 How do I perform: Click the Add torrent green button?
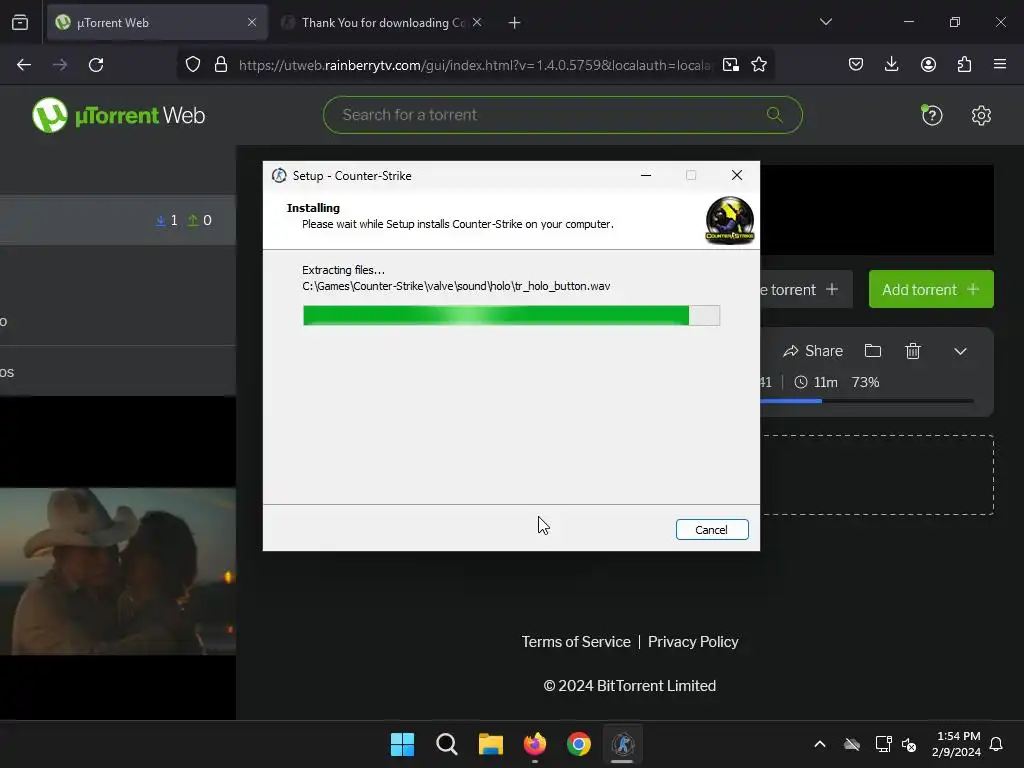coord(931,289)
